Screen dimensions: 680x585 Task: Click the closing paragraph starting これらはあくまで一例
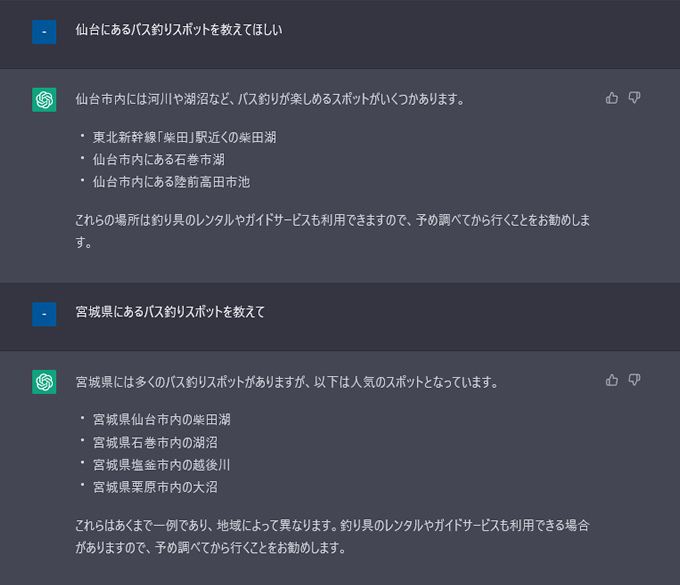click(333, 536)
